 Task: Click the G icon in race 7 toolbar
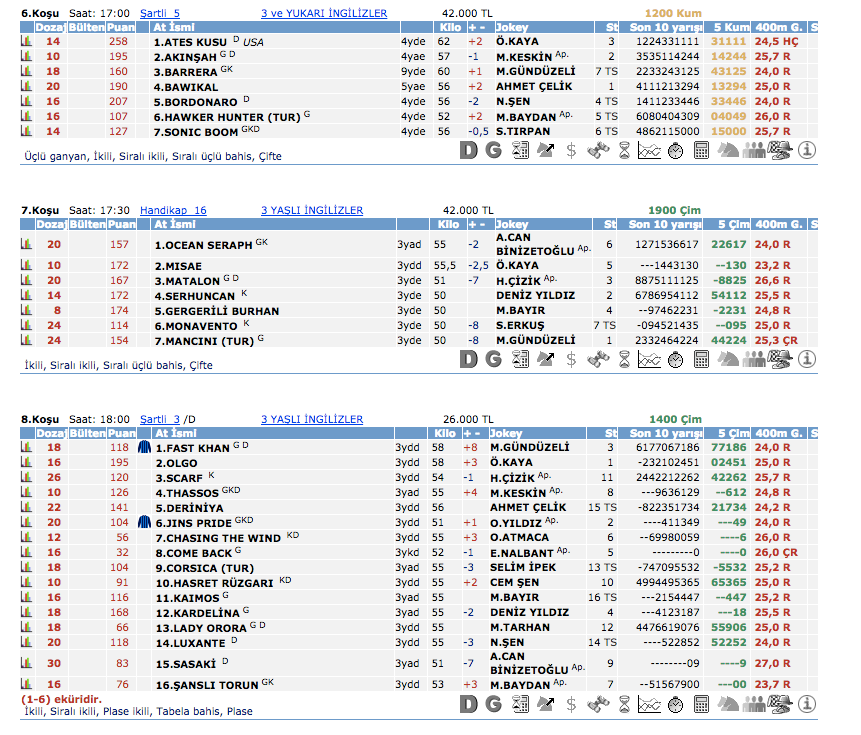[x=494, y=358]
